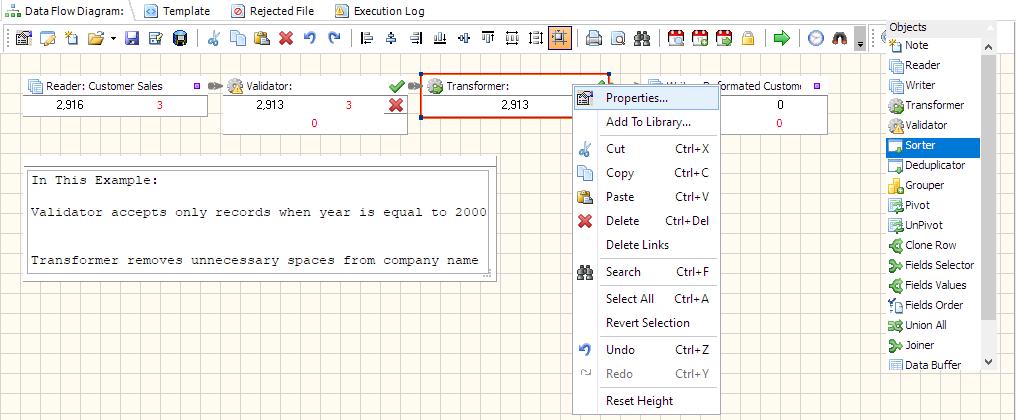1016x420 pixels.
Task: Choose Select All in context menu
Action: pos(647,299)
